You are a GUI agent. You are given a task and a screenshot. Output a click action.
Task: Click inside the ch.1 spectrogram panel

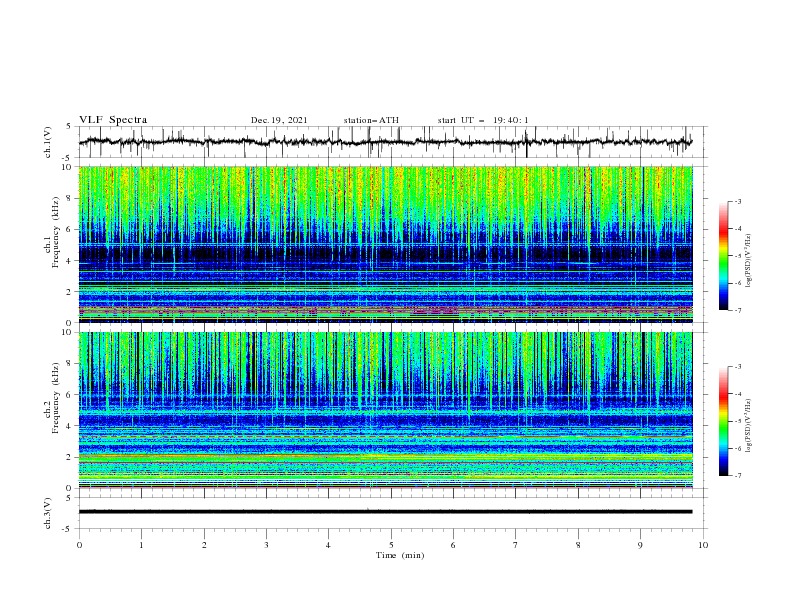385,244
